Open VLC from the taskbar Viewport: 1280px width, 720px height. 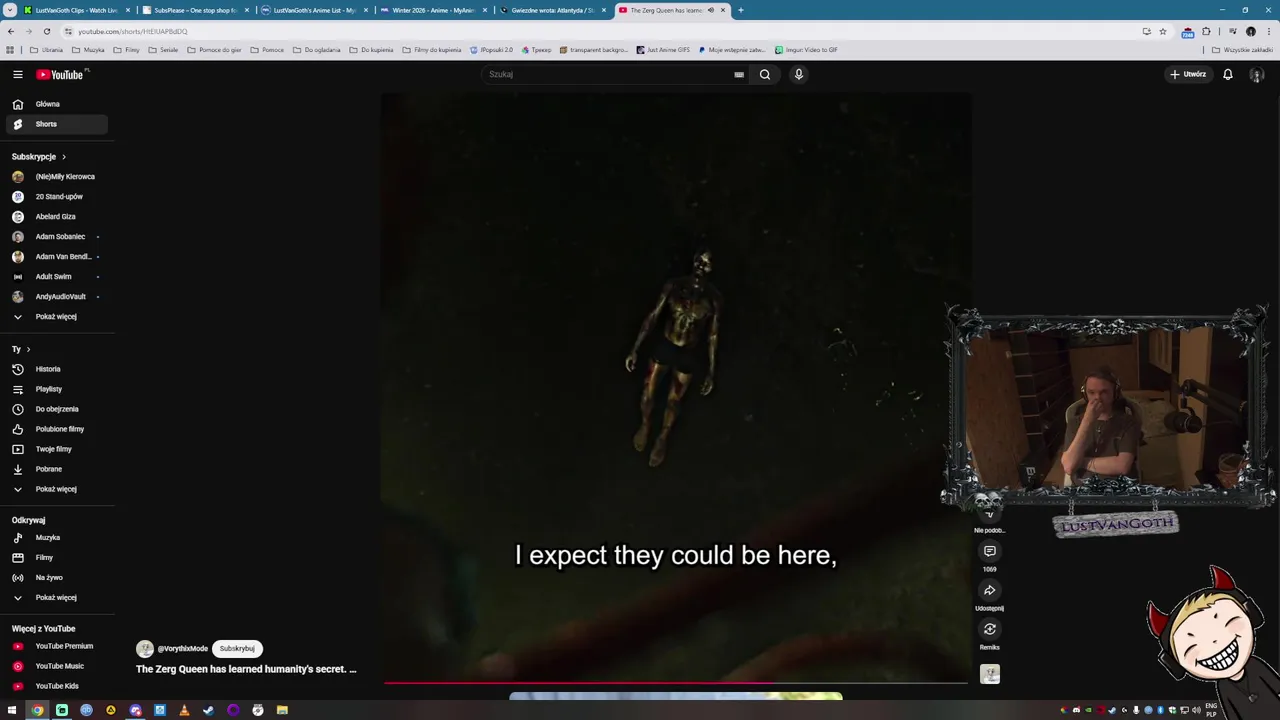[184, 710]
